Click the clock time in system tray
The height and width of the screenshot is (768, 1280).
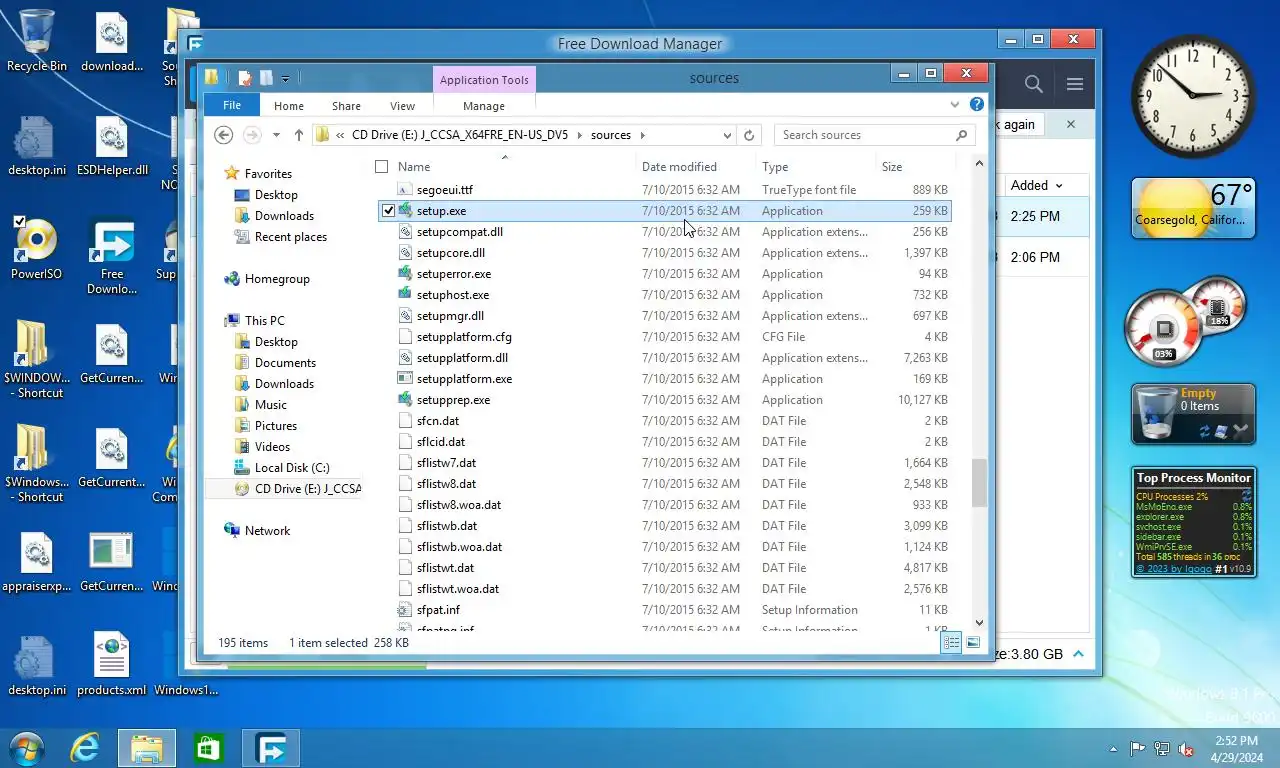coord(1236,741)
